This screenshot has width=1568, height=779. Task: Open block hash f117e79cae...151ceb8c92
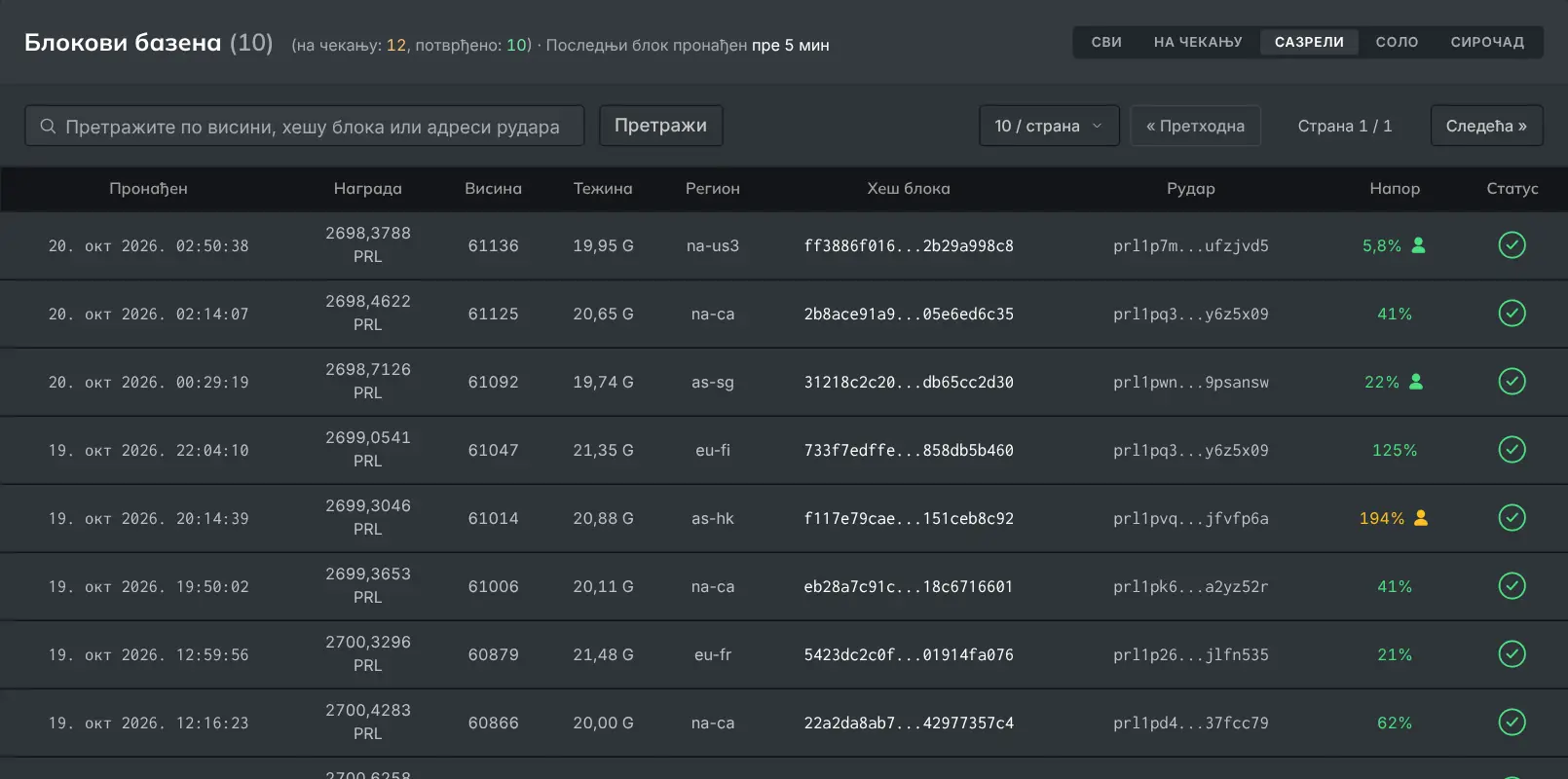tap(909, 519)
